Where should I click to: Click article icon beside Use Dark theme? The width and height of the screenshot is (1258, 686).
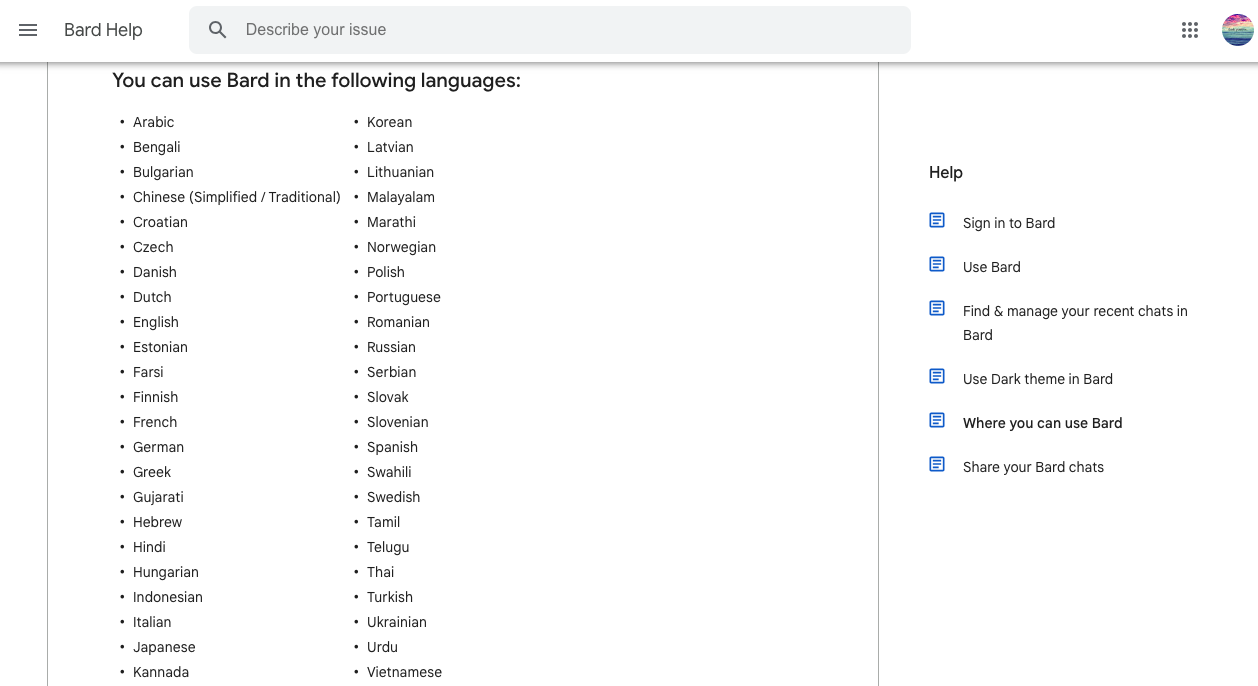pos(937,376)
